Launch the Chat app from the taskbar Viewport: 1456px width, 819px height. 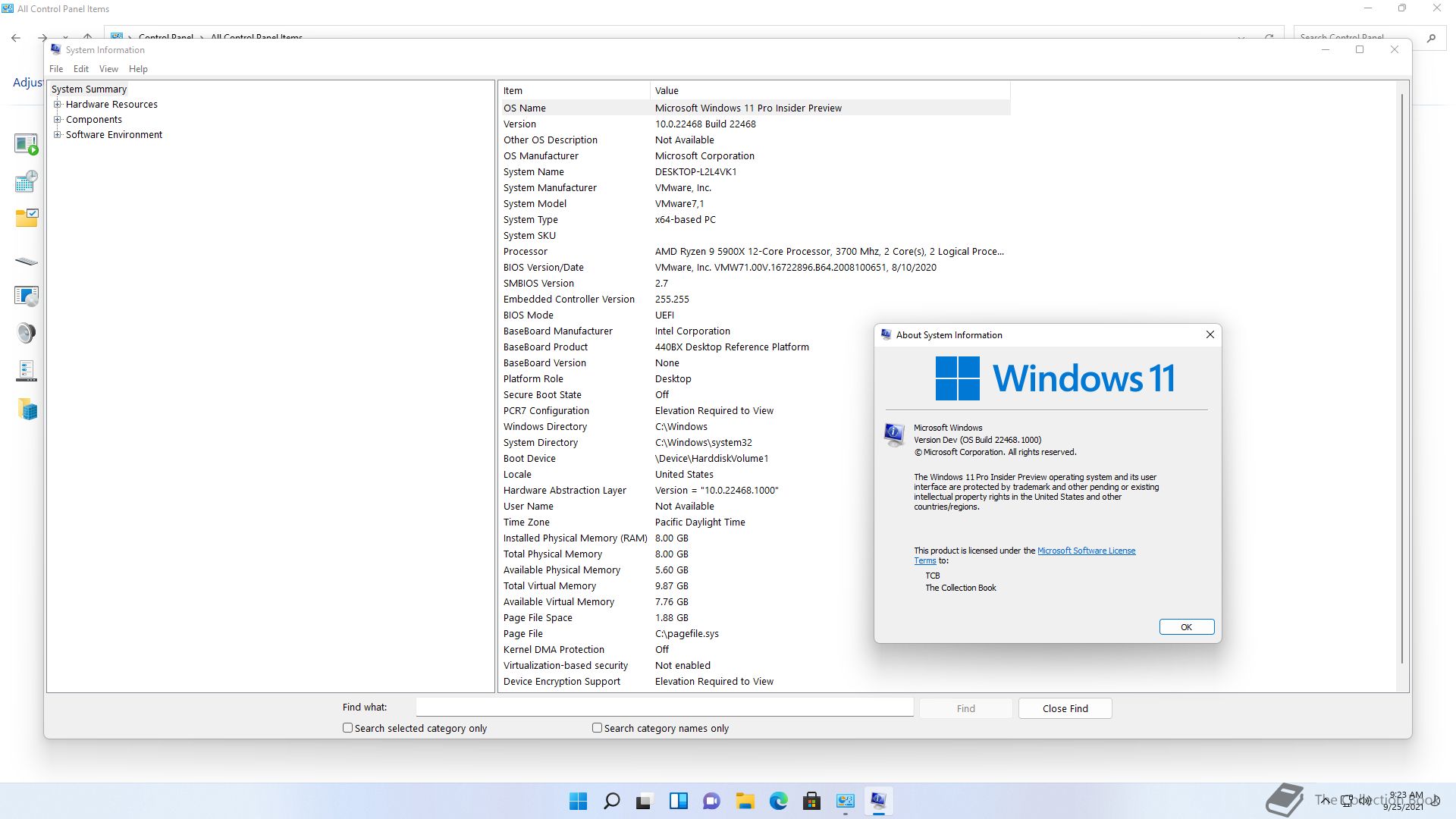click(711, 801)
